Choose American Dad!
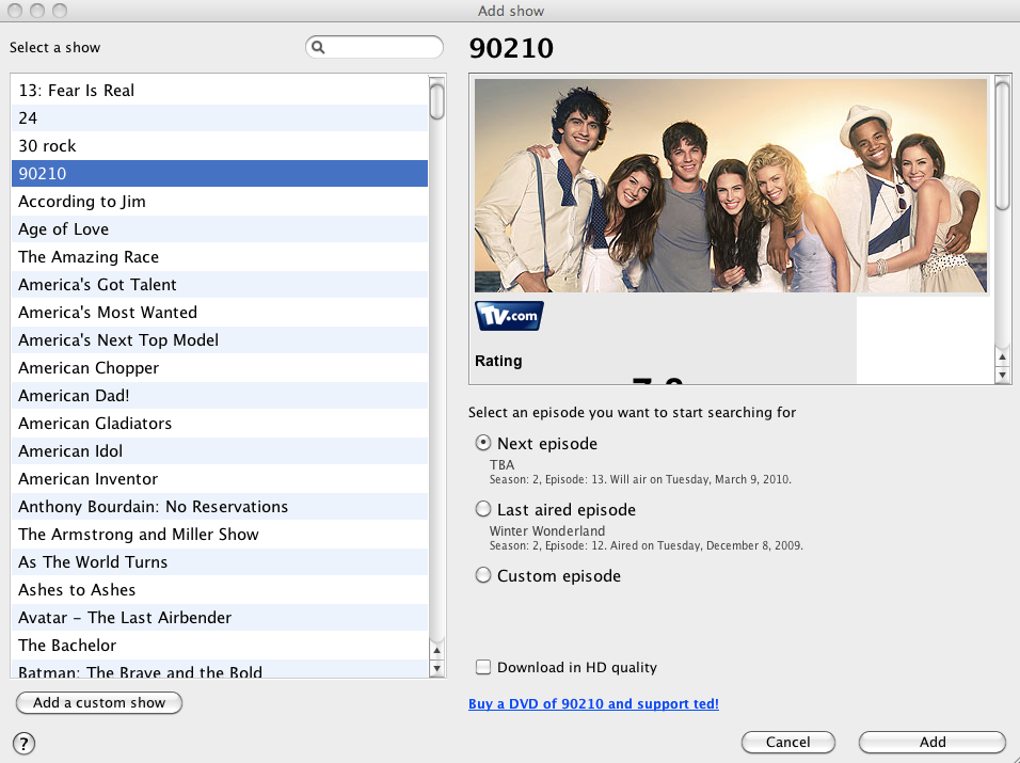The width and height of the screenshot is (1020, 763). tap(220, 395)
